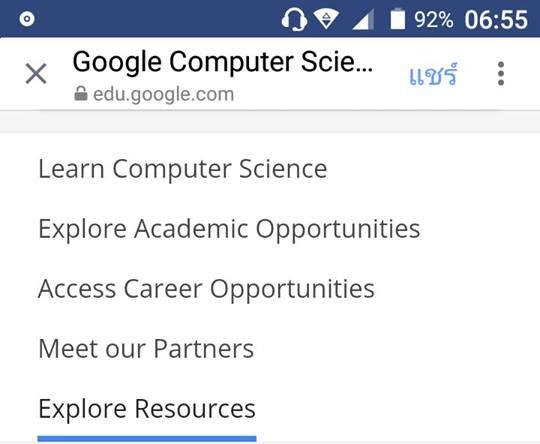Tap the battery icon showing 92%
The width and height of the screenshot is (540, 444).
click(x=397, y=19)
